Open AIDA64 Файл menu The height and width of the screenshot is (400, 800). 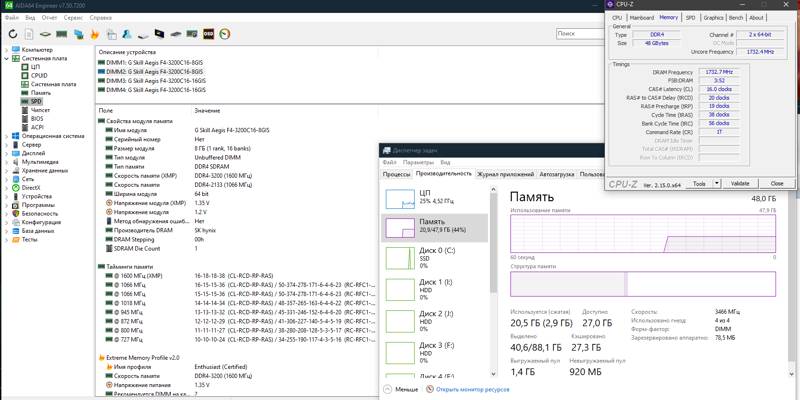(x=12, y=18)
